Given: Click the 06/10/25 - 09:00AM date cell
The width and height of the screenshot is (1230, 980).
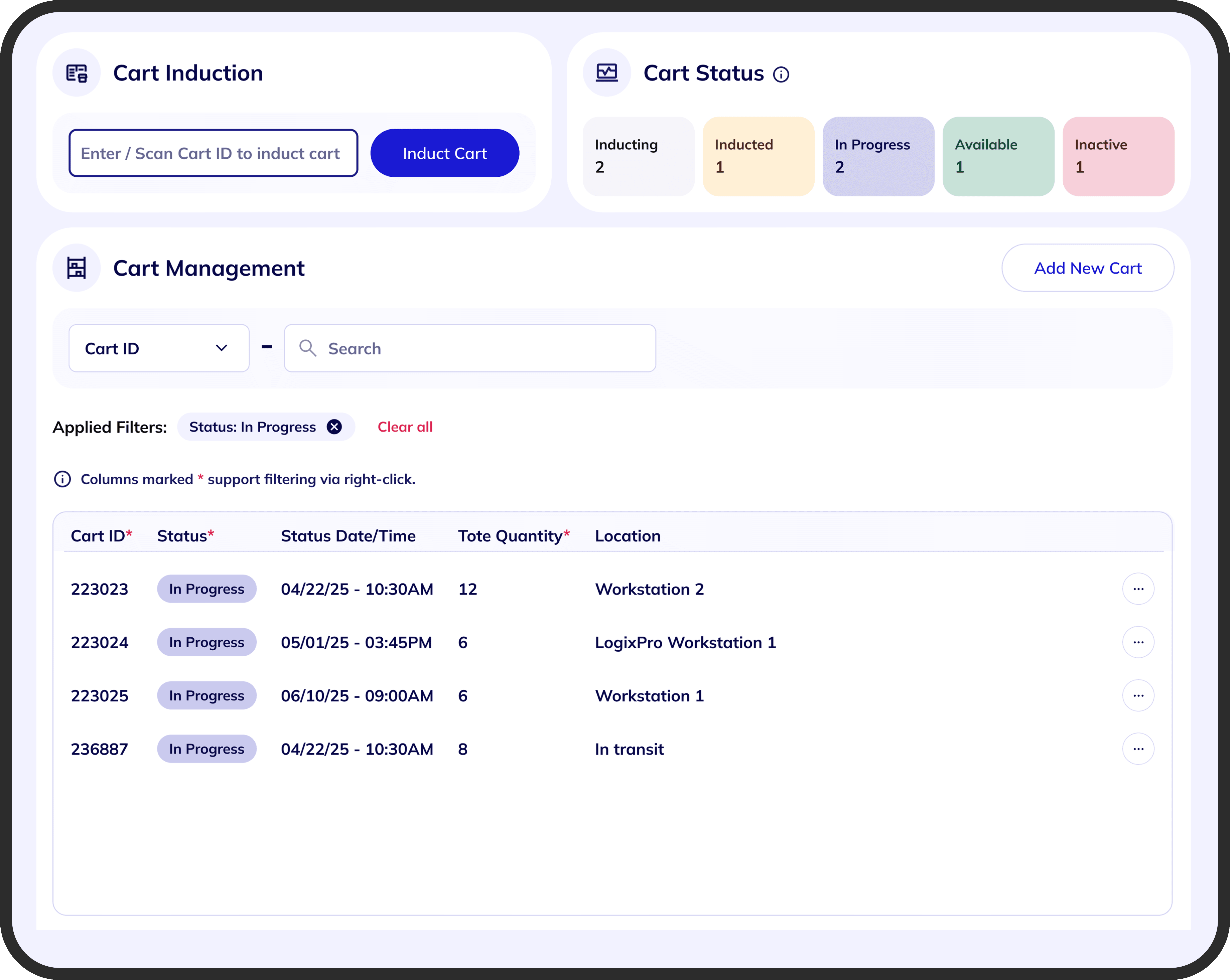Looking at the screenshot, I should [x=357, y=695].
